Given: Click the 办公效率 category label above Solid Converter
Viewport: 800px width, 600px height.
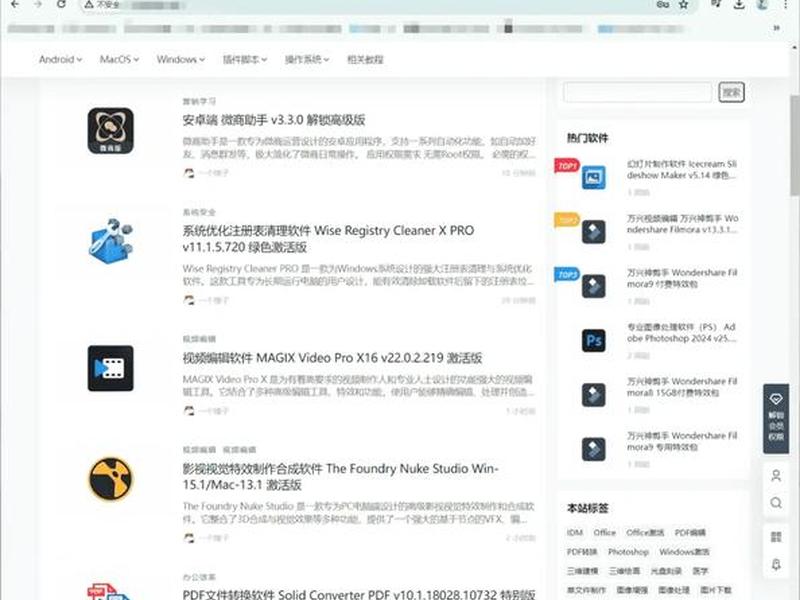Looking at the screenshot, I should (x=199, y=577).
